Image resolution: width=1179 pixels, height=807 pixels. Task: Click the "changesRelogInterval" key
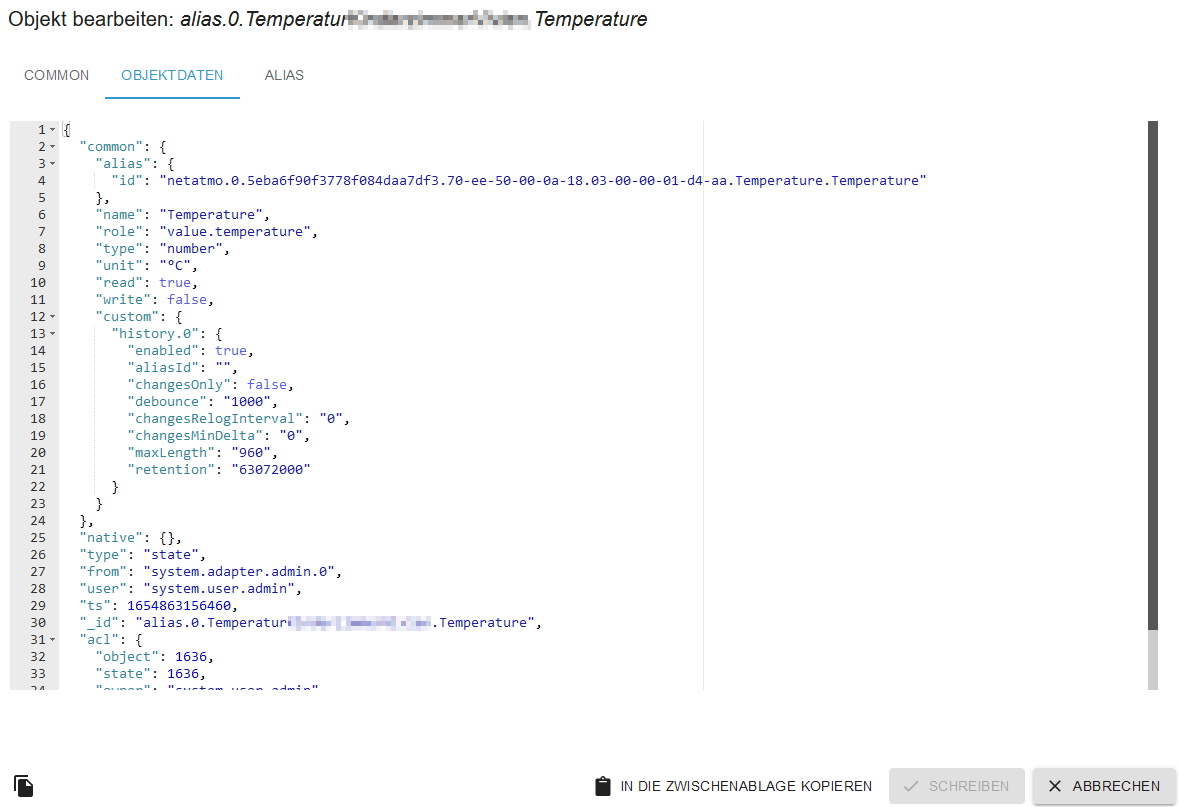215,419
